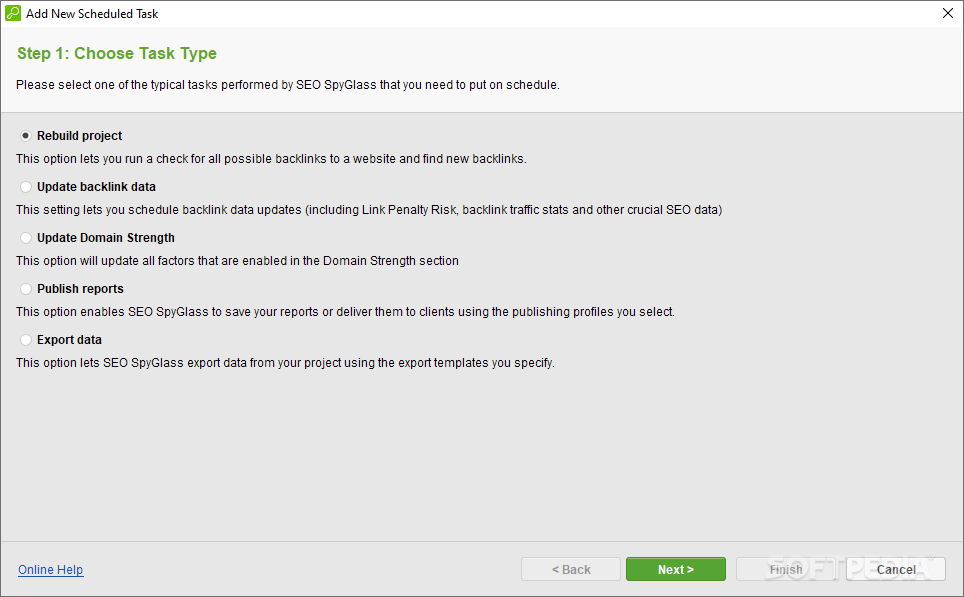Click the disabled Back button
964x597 pixels.
(571, 569)
